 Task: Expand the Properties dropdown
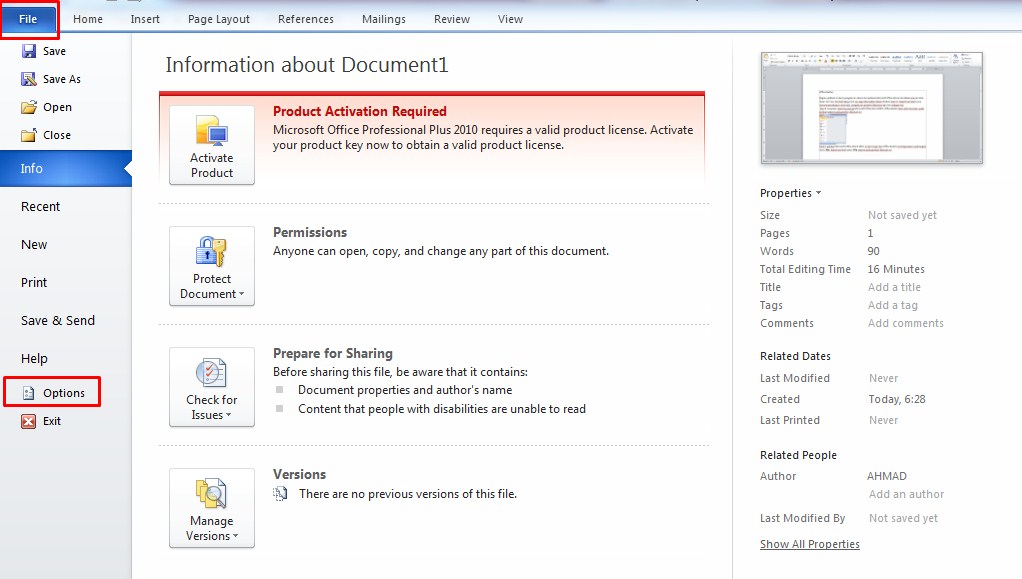(x=791, y=193)
